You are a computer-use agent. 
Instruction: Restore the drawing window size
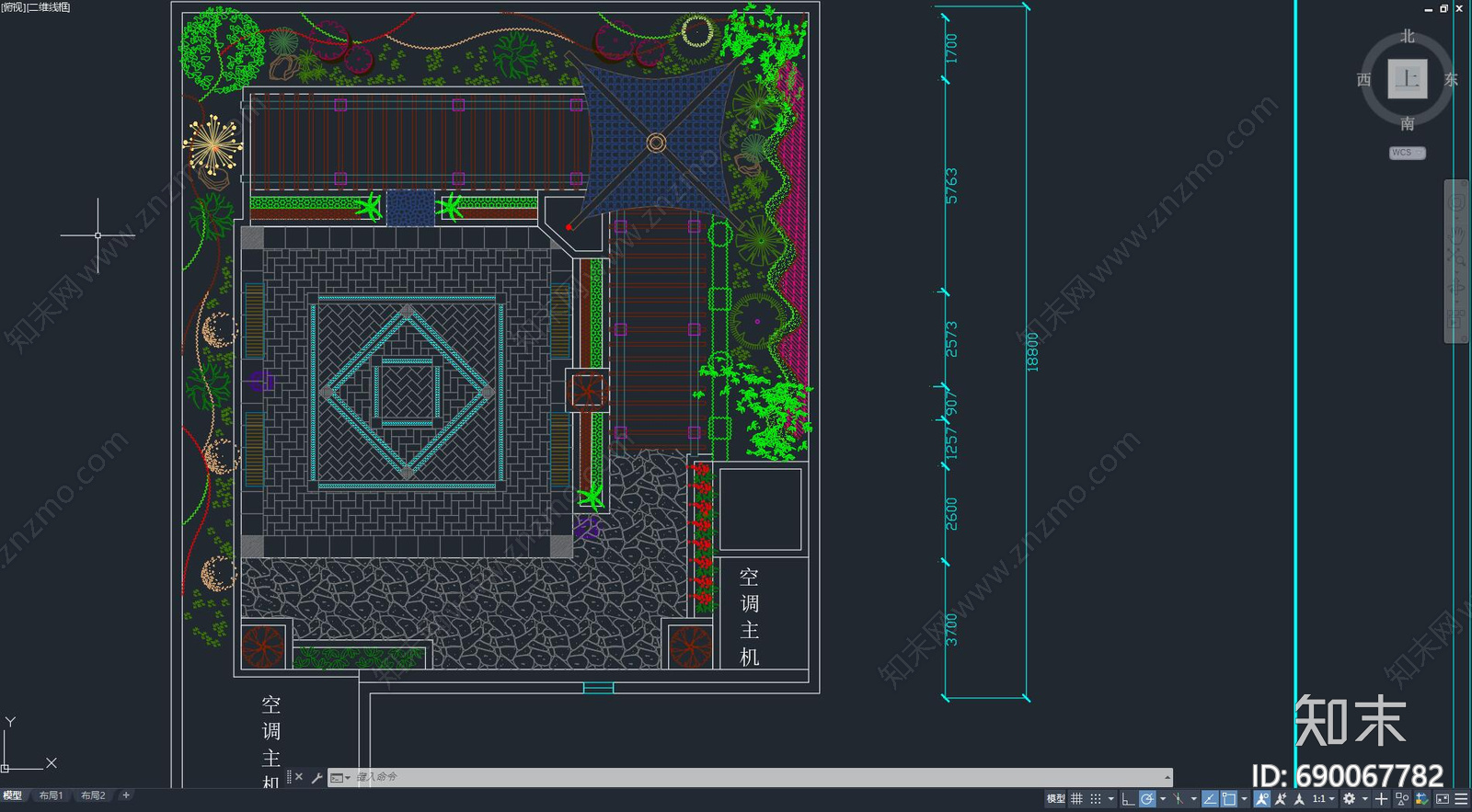[1443, 8]
